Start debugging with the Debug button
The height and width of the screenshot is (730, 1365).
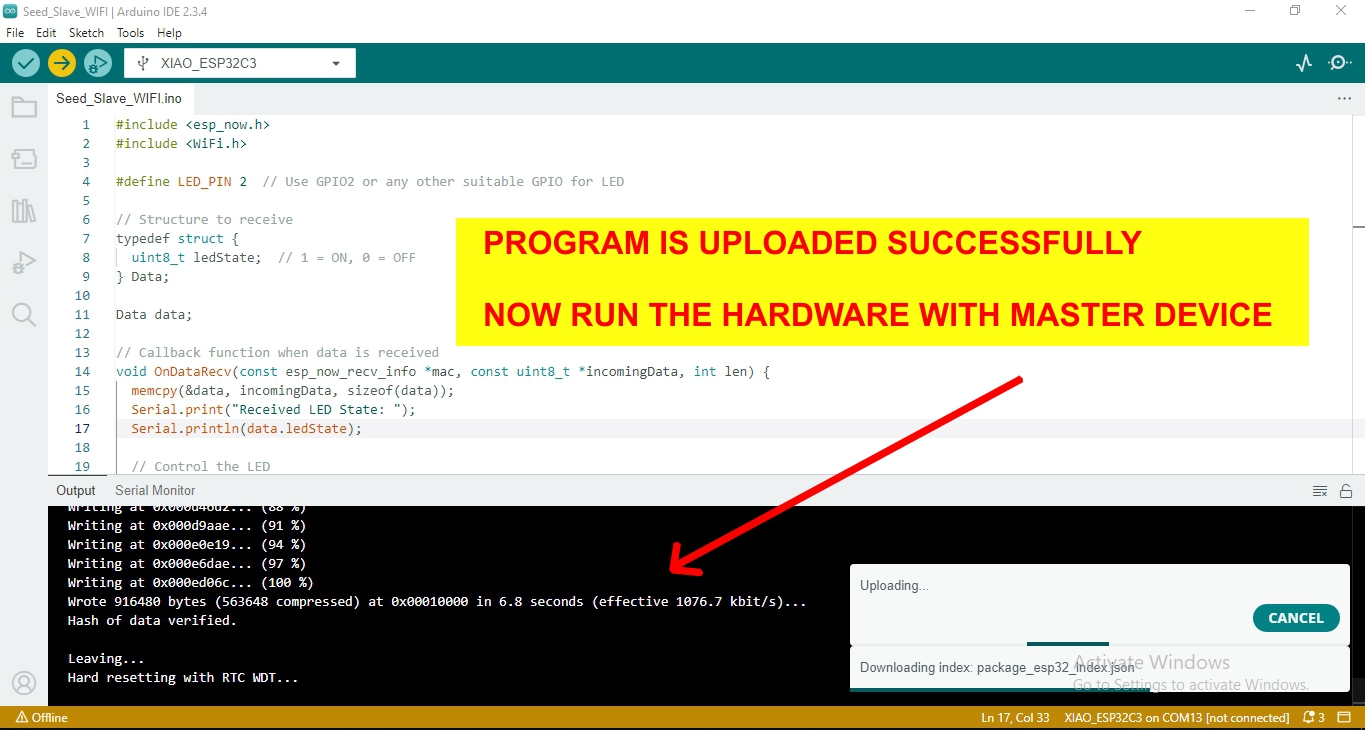97,63
